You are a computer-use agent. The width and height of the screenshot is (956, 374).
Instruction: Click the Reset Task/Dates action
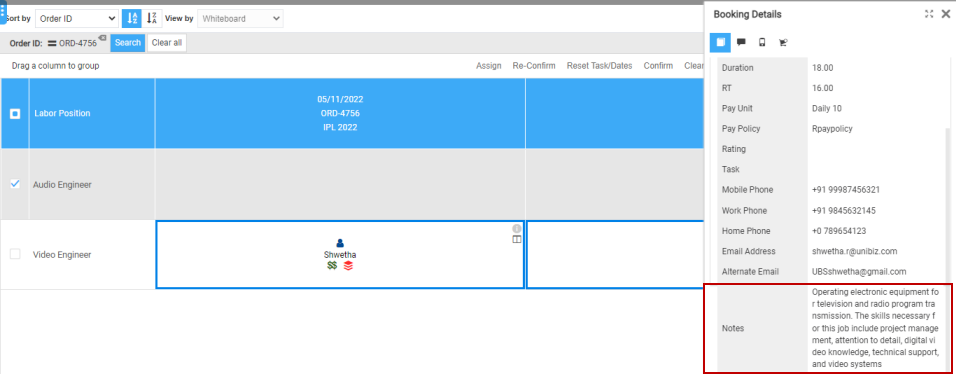pos(599,66)
